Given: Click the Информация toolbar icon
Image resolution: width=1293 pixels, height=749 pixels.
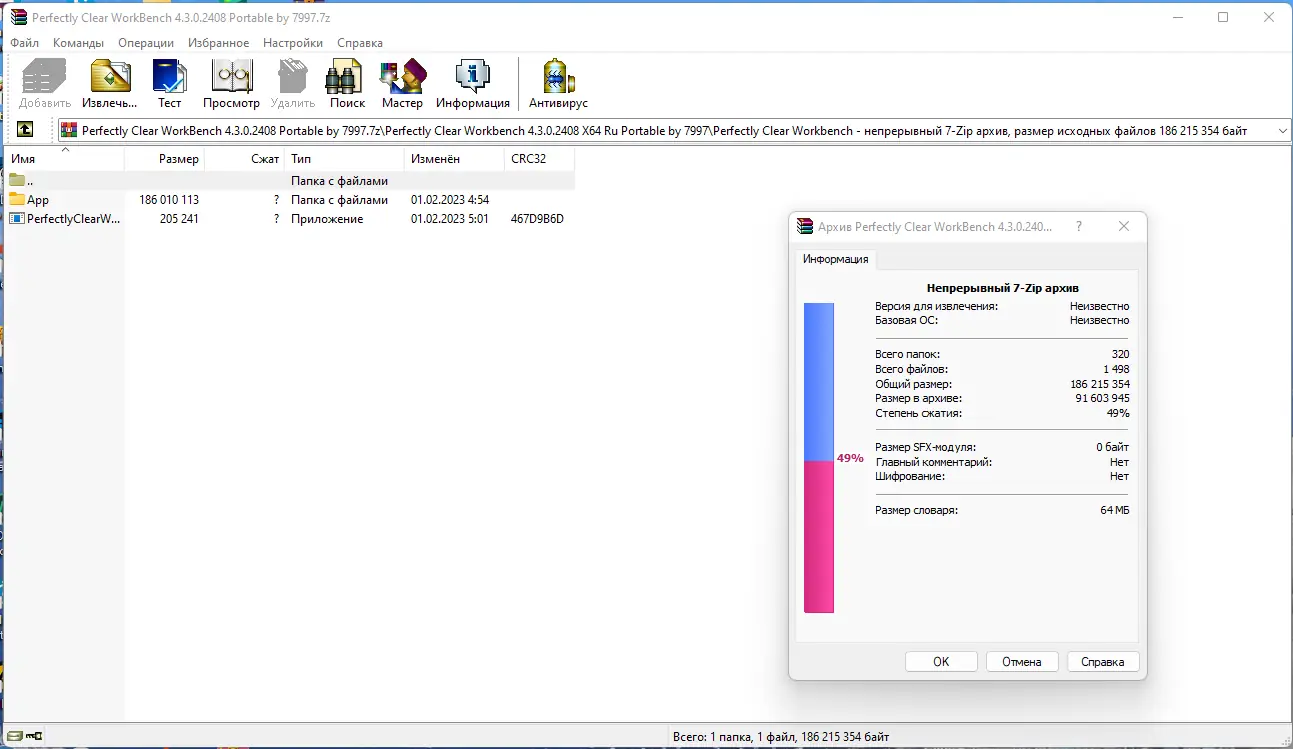Looking at the screenshot, I should point(473,76).
